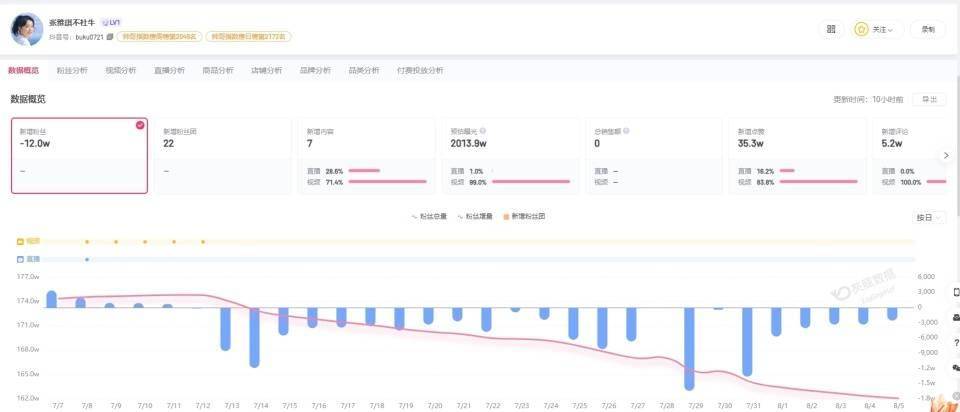The image size is (960, 412).
Task: Click the 7/20 date axis label
Action: [x=435, y=405]
